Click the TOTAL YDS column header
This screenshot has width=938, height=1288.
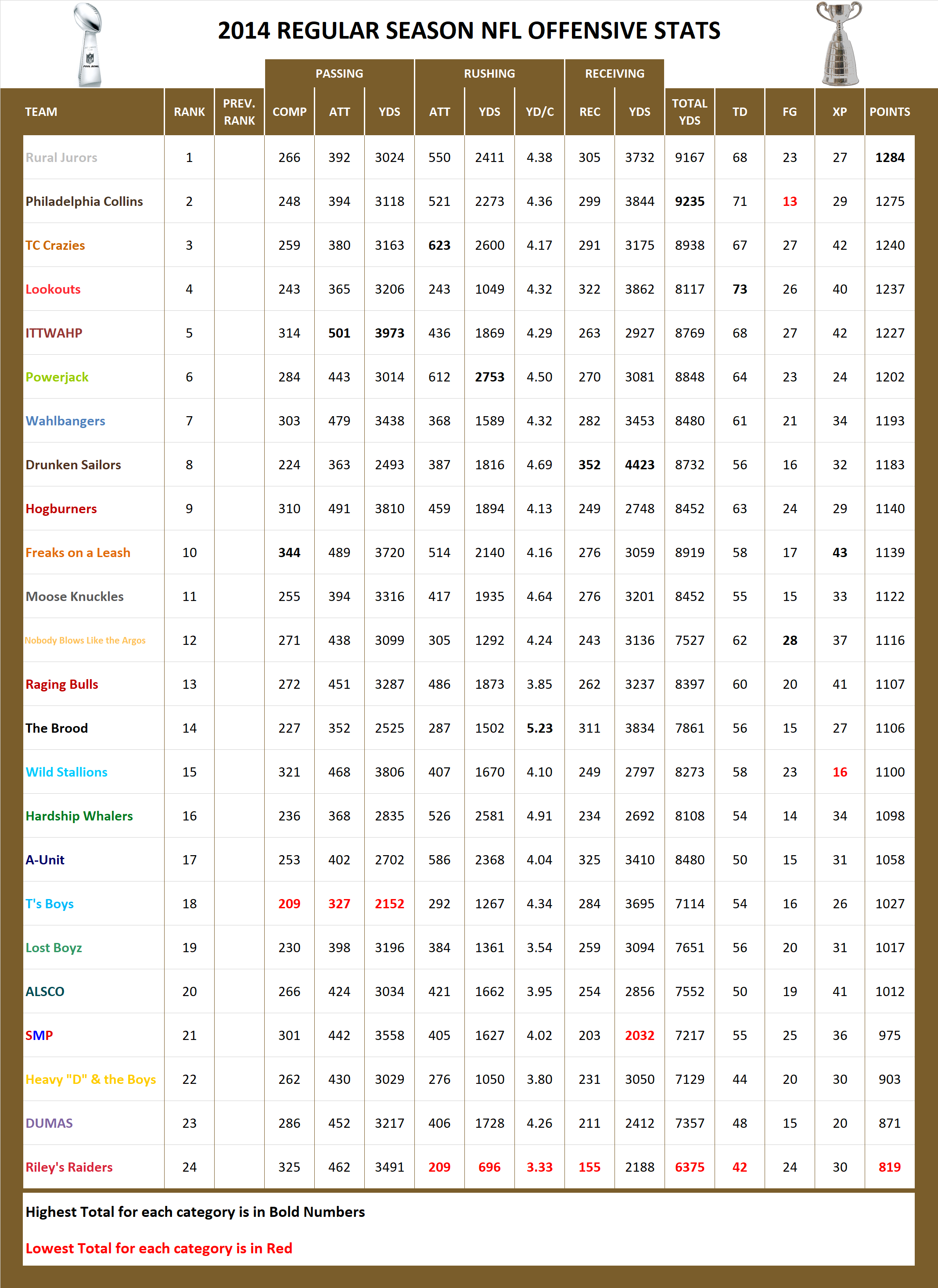[x=689, y=112]
